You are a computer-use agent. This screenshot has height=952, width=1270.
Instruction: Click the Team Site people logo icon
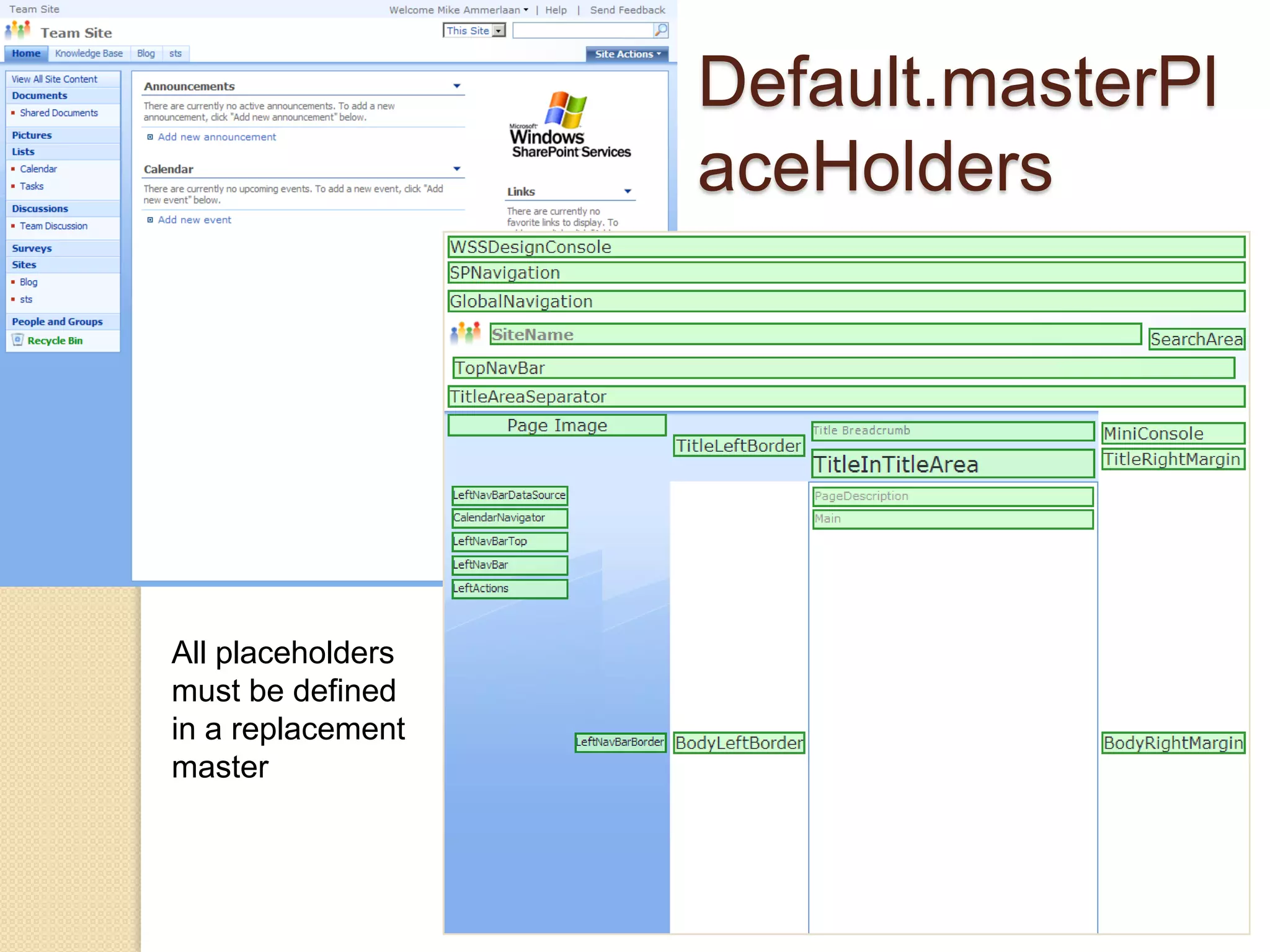click(x=18, y=31)
